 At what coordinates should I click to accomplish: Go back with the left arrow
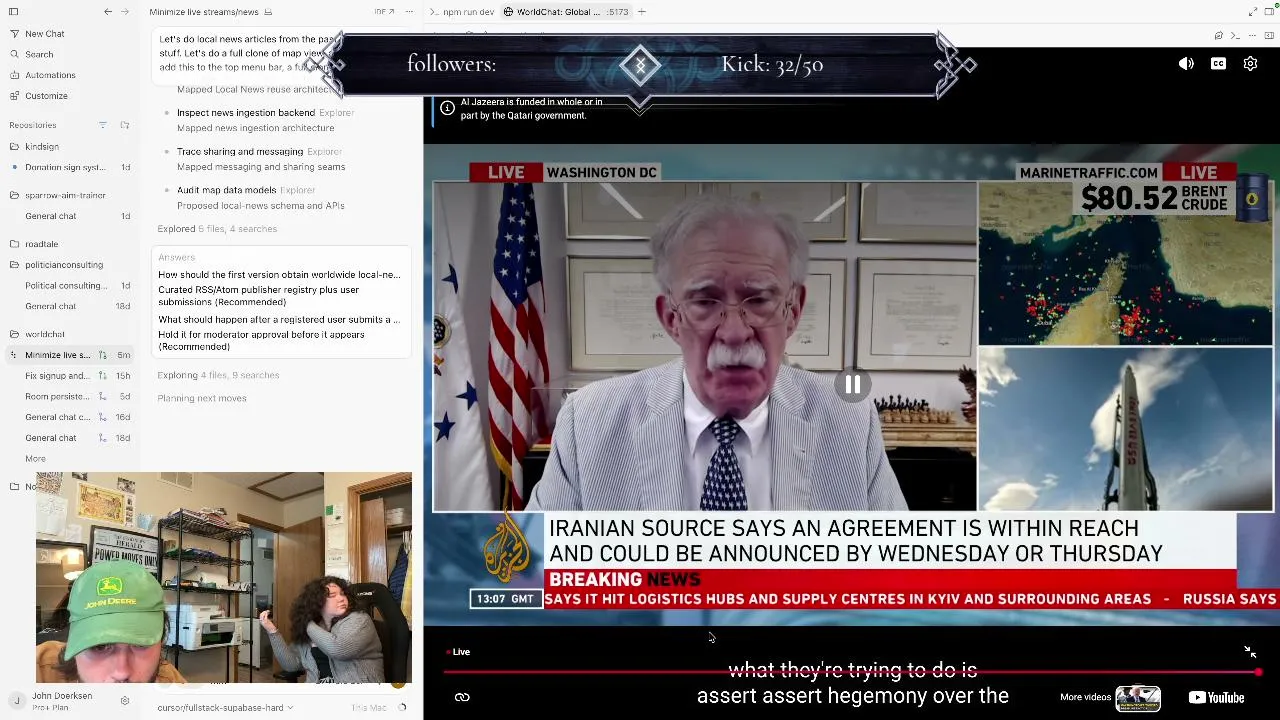click(108, 12)
